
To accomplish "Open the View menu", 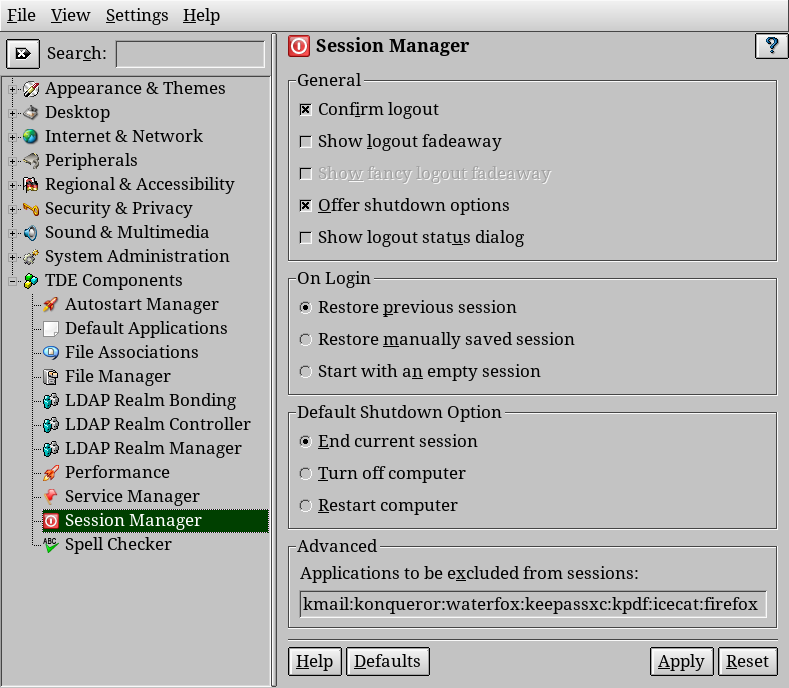I will (70, 16).
